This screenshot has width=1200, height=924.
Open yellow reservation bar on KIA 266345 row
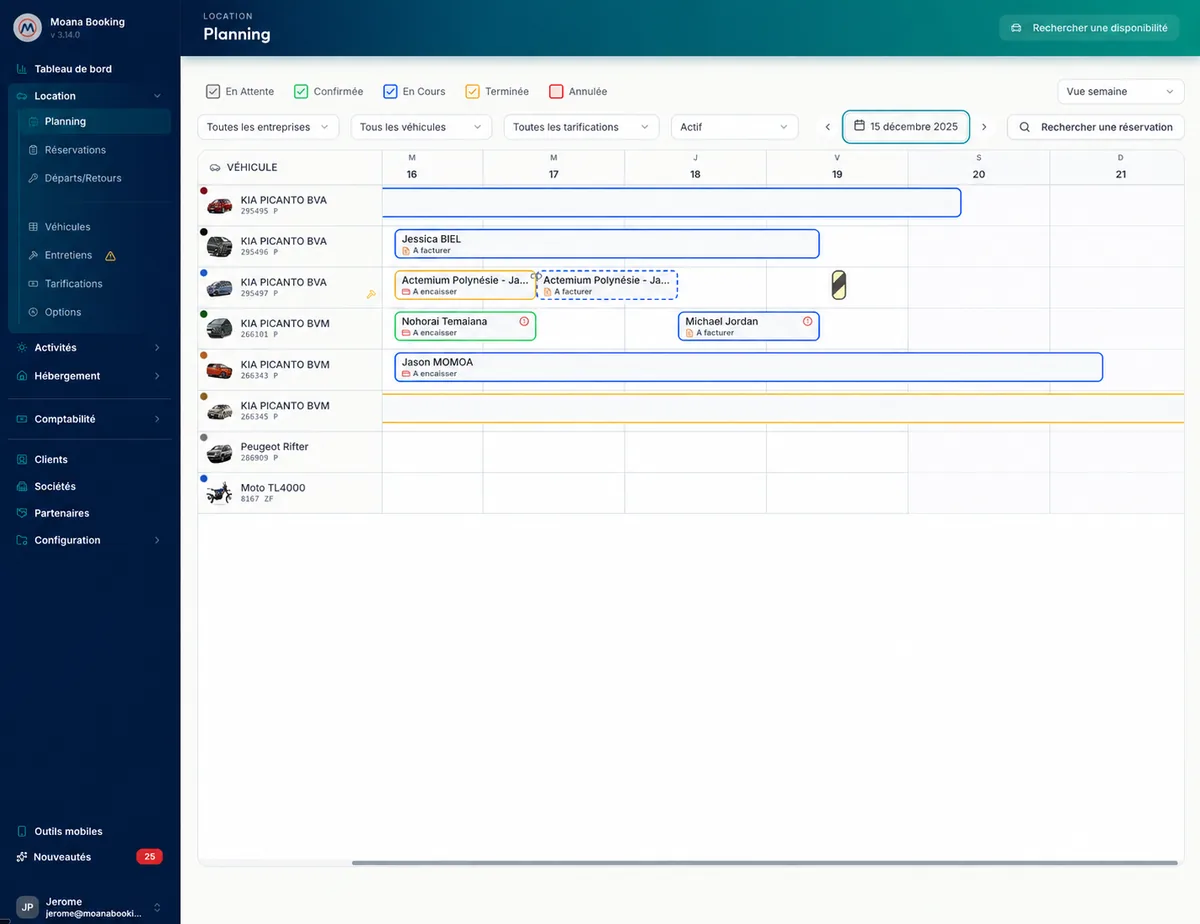(x=783, y=408)
